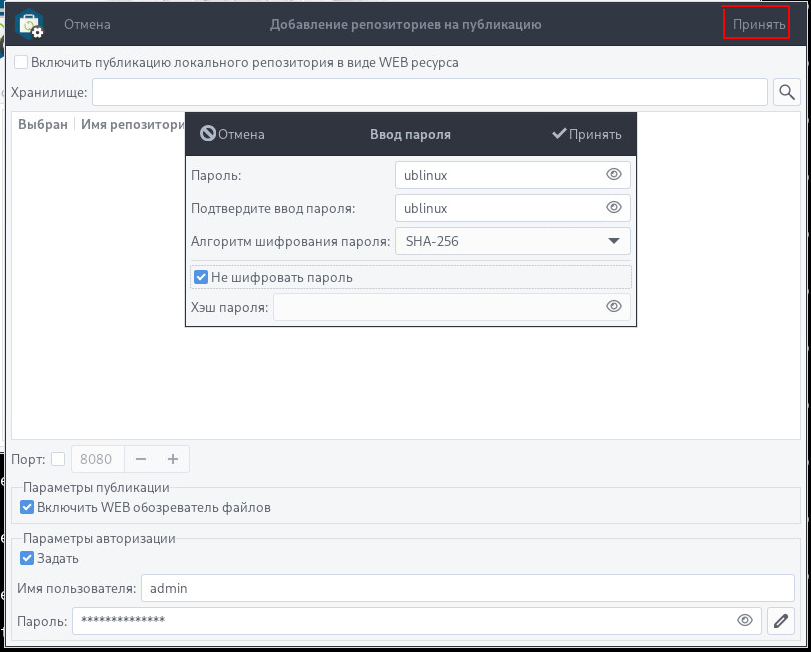
Task: Click the pencil edit password icon
Action: tap(781, 620)
